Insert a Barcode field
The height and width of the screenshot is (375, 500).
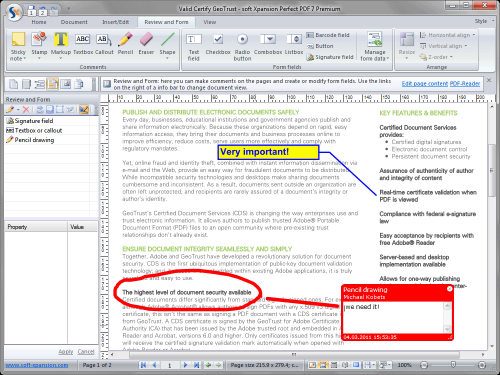point(328,35)
